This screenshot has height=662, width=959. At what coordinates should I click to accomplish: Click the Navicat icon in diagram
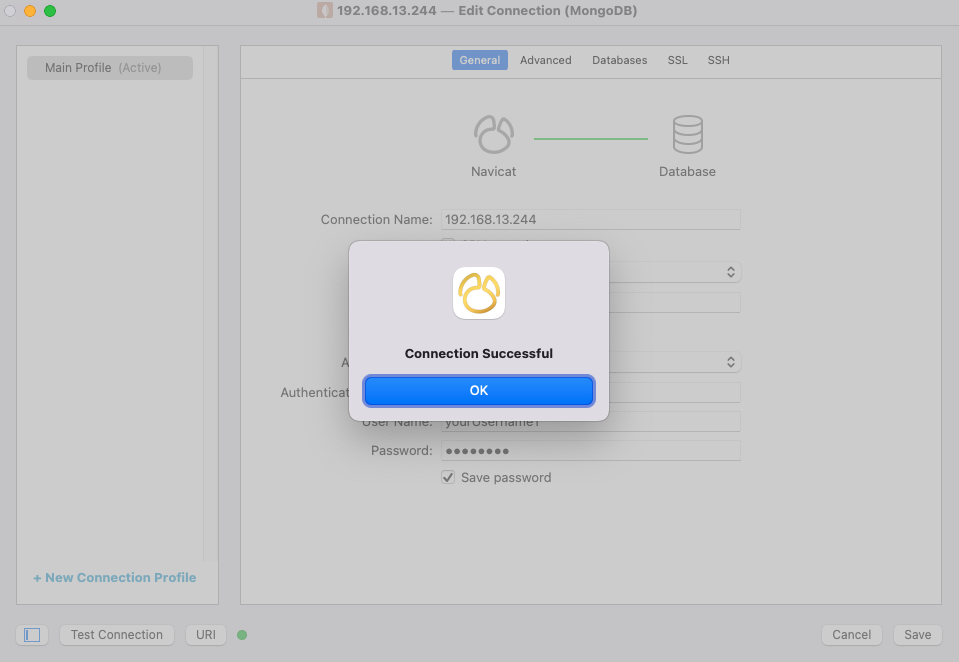(x=494, y=135)
